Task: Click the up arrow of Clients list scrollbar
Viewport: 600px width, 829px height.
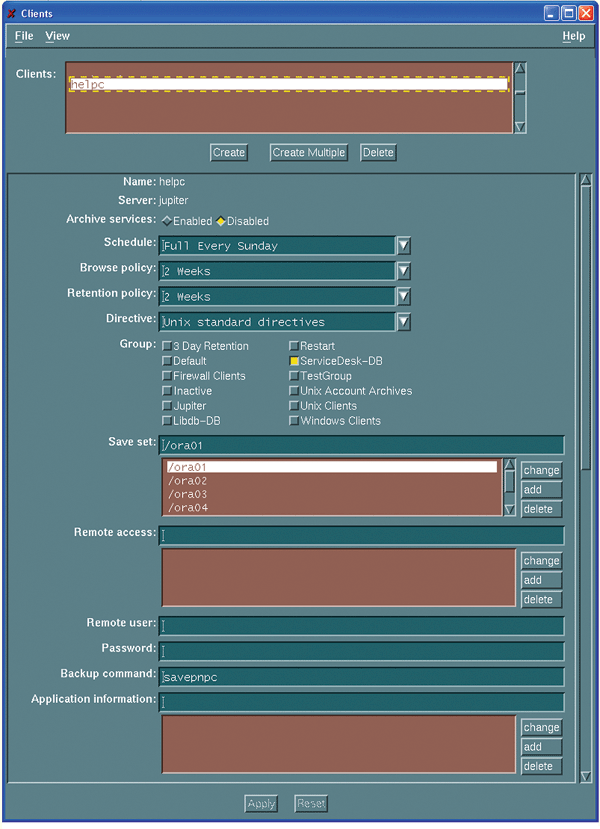Action: (x=519, y=70)
